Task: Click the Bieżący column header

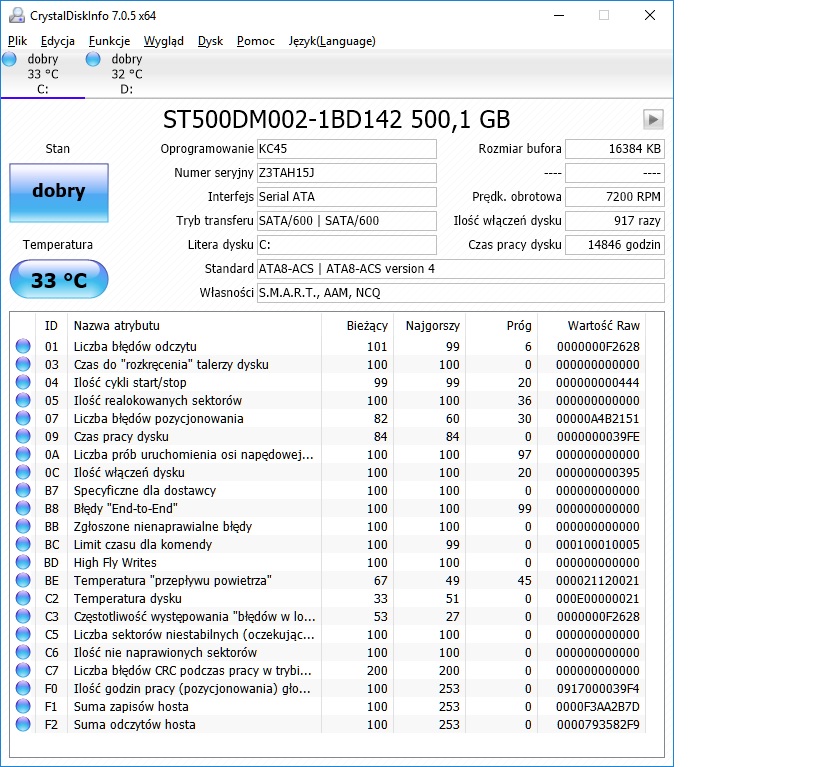Action: tap(357, 326)
